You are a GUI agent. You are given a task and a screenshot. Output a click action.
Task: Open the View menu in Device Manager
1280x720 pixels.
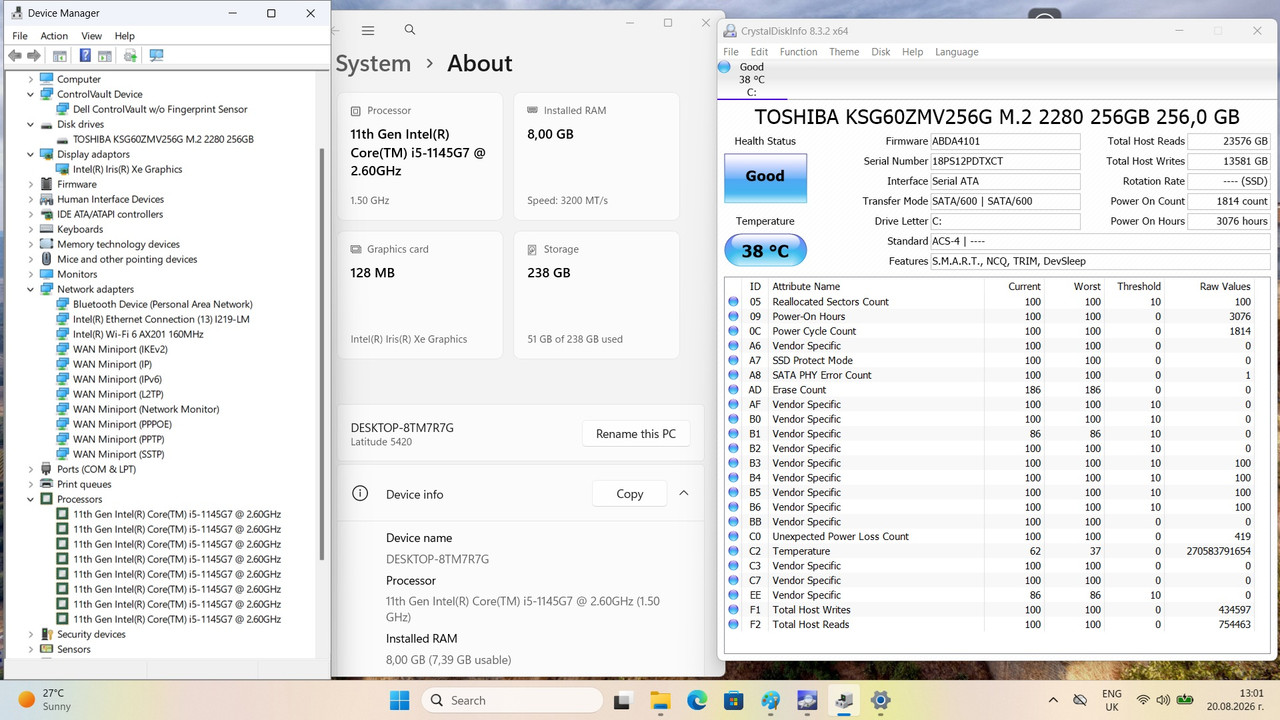(x=91, y=36)
